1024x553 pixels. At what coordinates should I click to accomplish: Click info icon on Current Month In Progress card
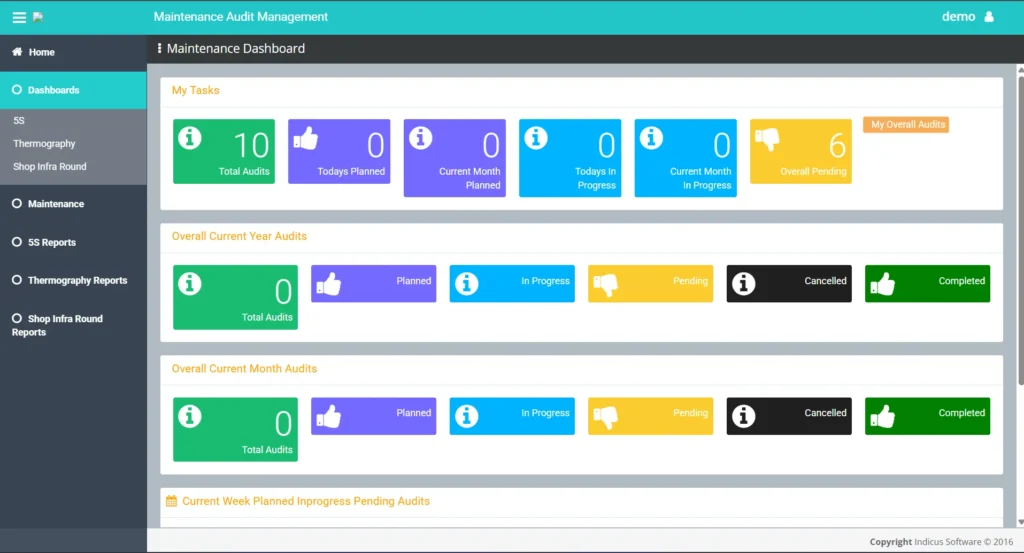pyautogui.click(x=652, y=138)
